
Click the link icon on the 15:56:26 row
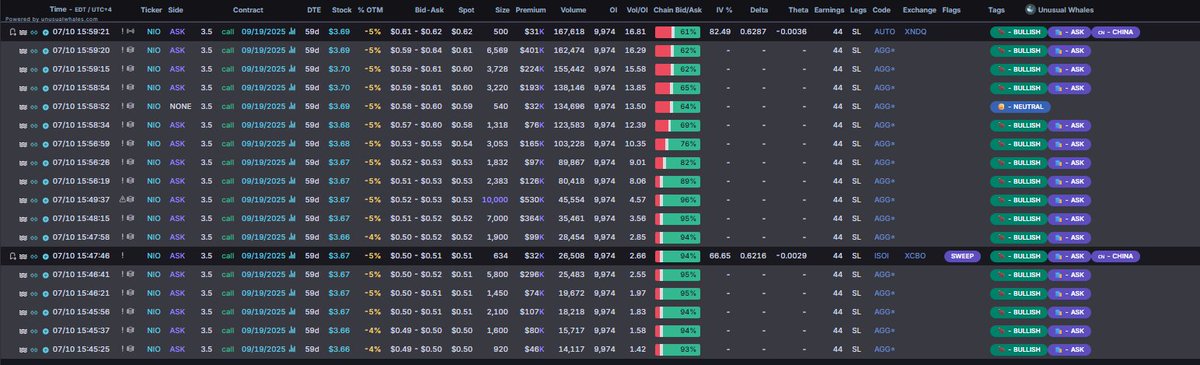point(34,163)
